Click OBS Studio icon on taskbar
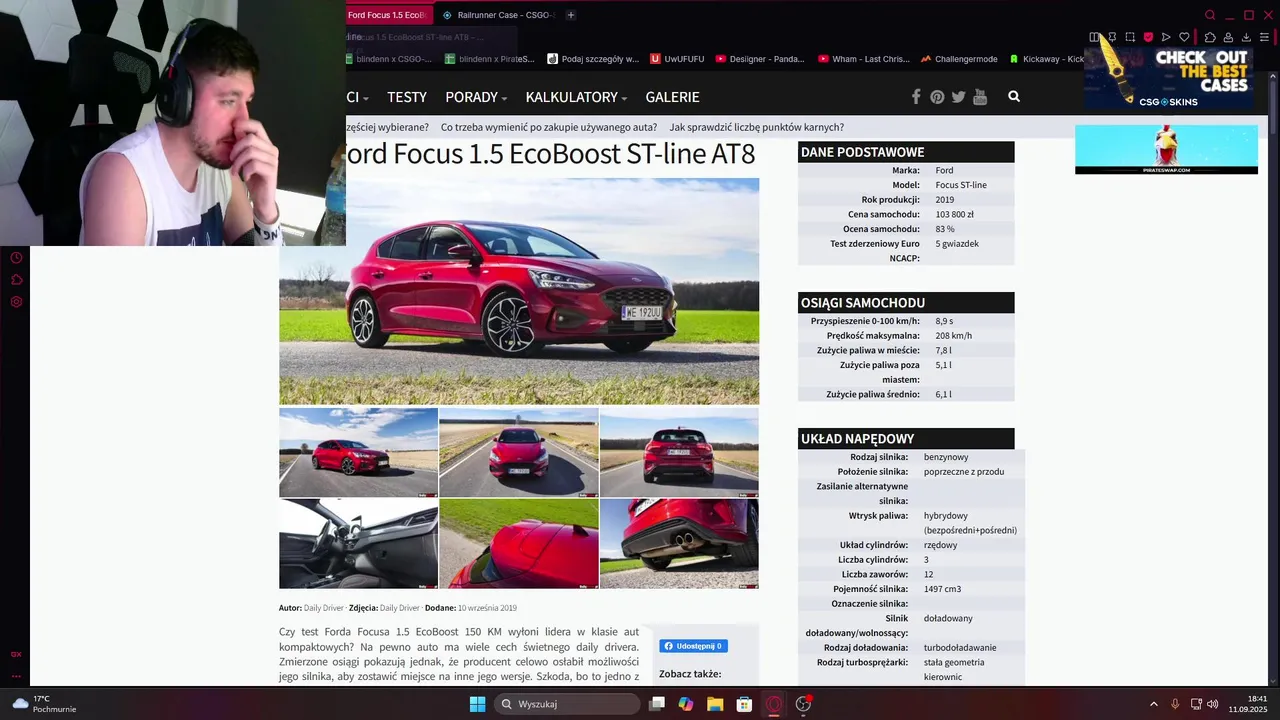Viewport: 1280px width, 720px height. click(803, 704)
